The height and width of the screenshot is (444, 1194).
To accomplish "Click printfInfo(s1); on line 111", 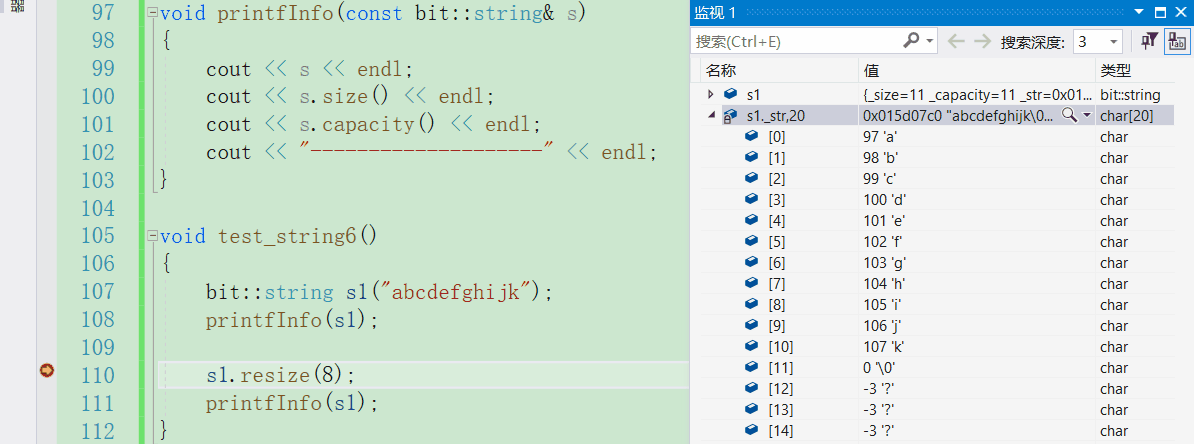I will click(x=292, y=403).
